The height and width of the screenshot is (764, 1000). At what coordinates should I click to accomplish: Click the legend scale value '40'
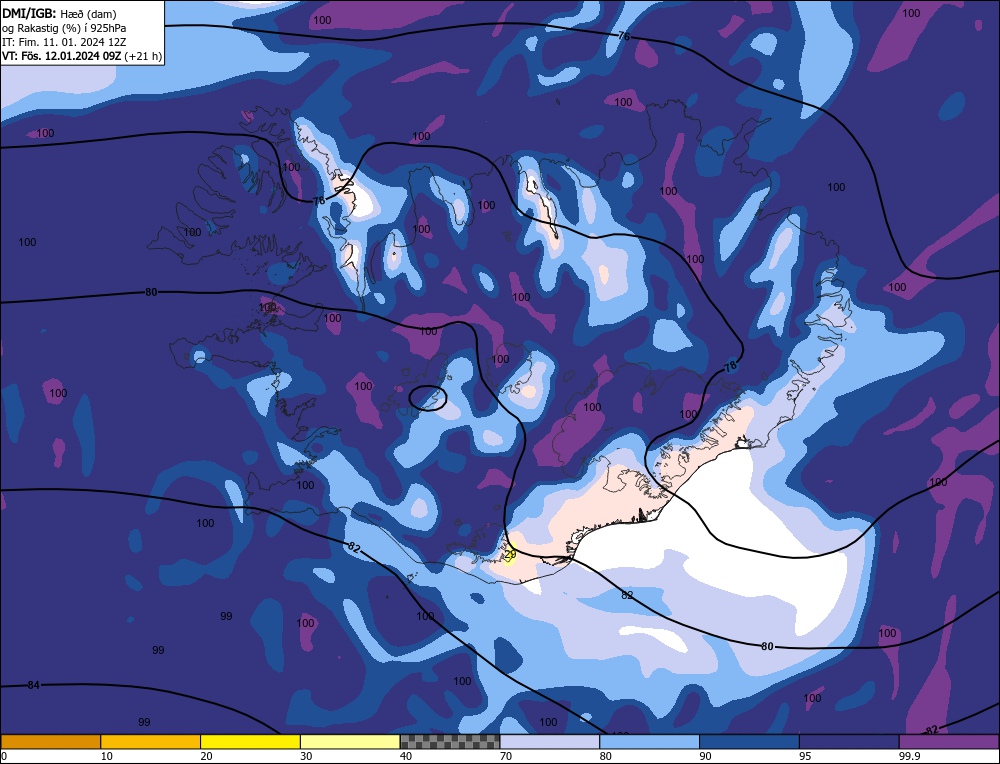pyautogui.click(x=406, y=756)
